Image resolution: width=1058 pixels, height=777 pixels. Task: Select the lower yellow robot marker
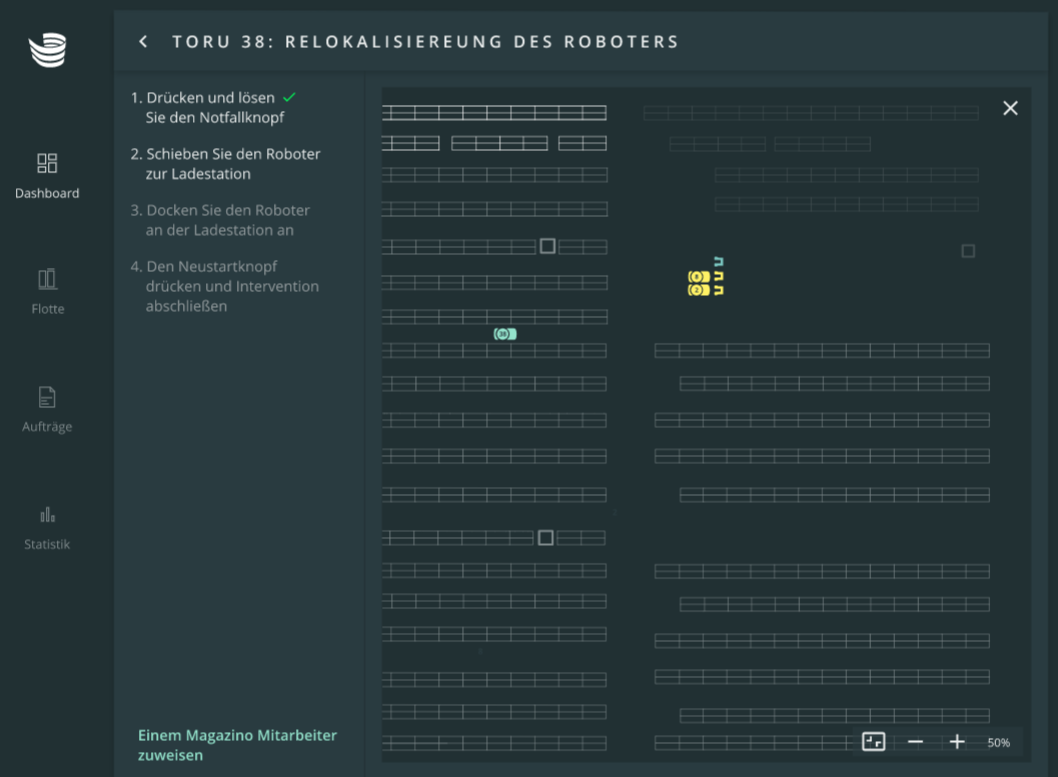click(699, 290)
